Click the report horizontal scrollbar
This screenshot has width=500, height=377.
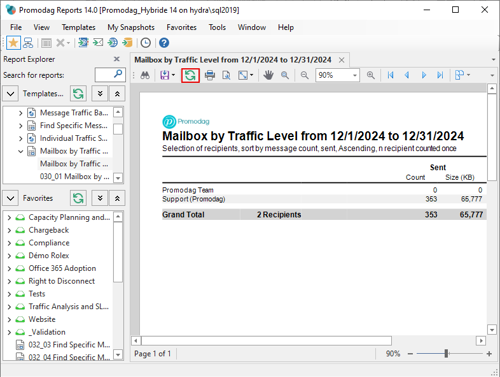point(267,341)
